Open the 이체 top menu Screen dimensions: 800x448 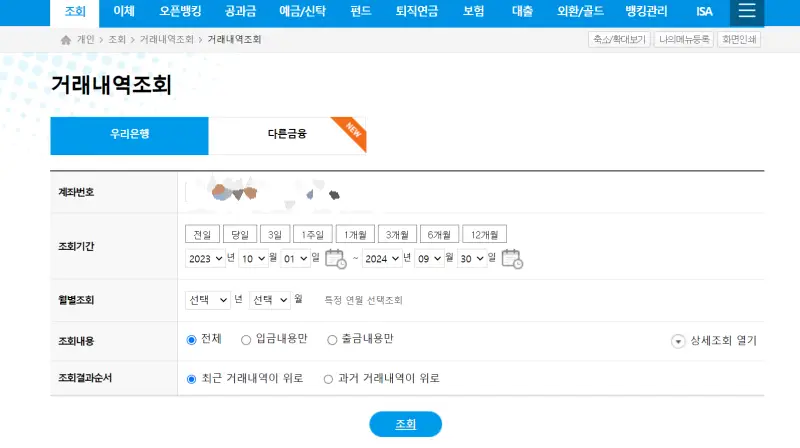pyautogui.click(x=124, y=12)
